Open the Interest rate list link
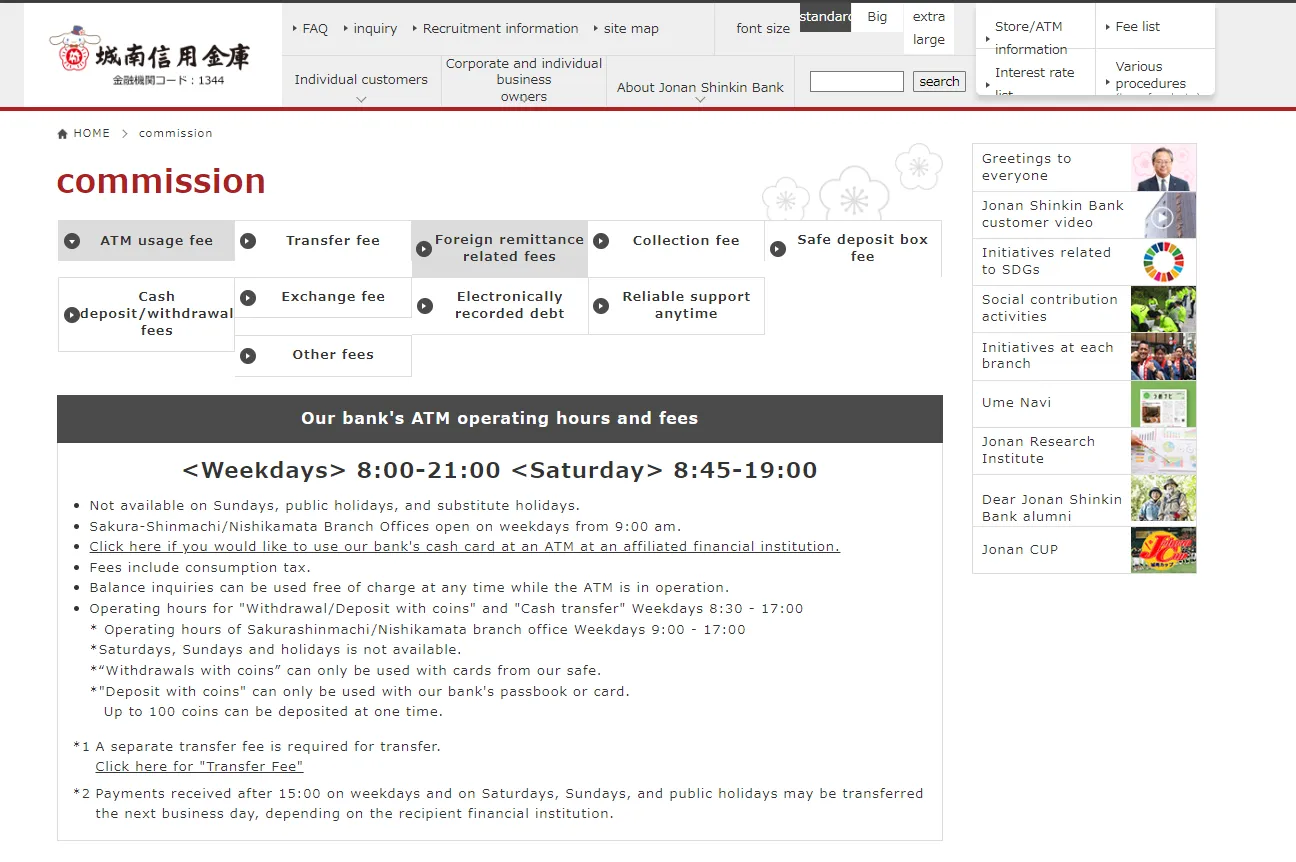1296x862 pixels. tap(1034, 80)
